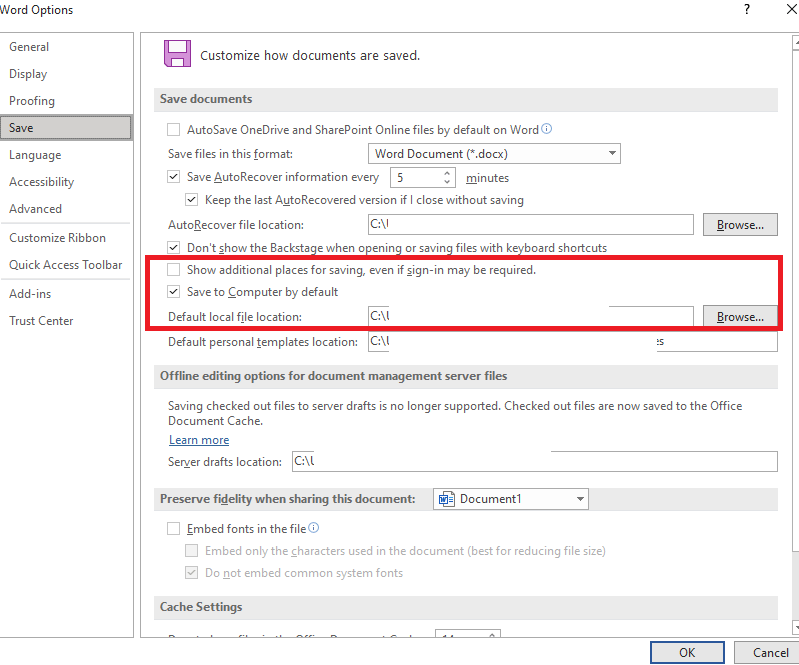Viewport: 799px width, 665px height.
Task: Click the AutoSave info icon beside Word
Action: click(x=546, y=129)
